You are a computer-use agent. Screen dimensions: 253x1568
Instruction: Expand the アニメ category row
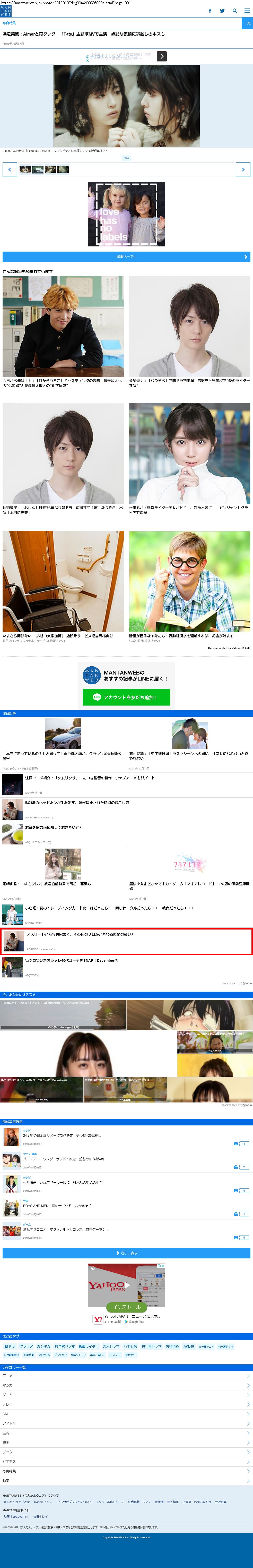(x=127, y=1375)
